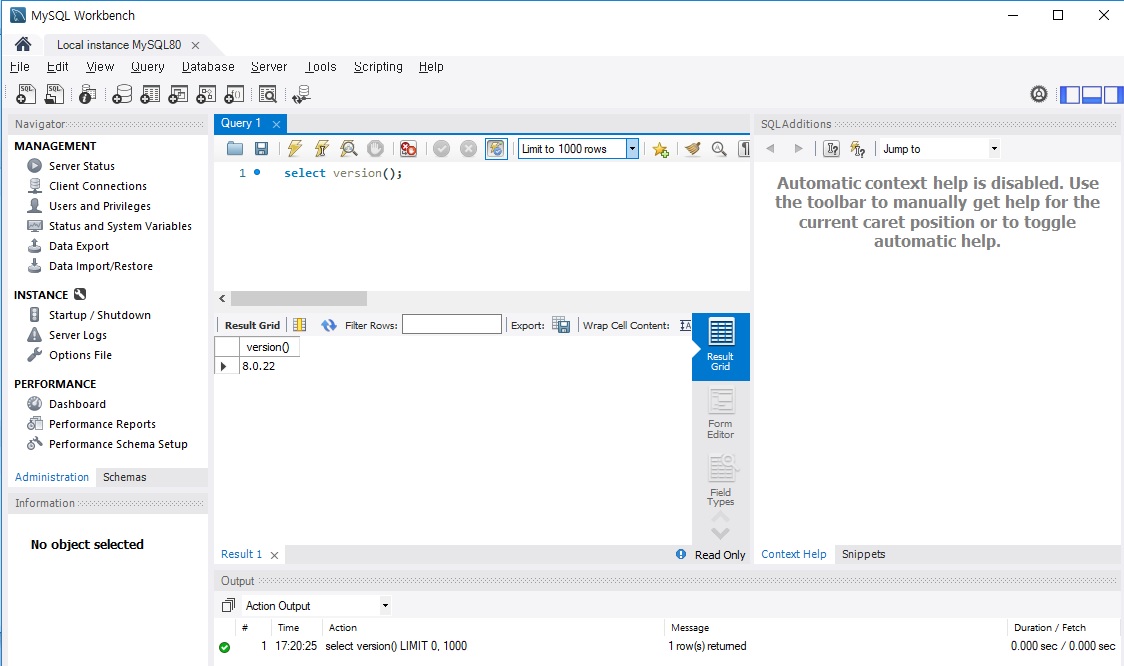
Task: Save snippet to favorites star icon
Action: [660, 149]
